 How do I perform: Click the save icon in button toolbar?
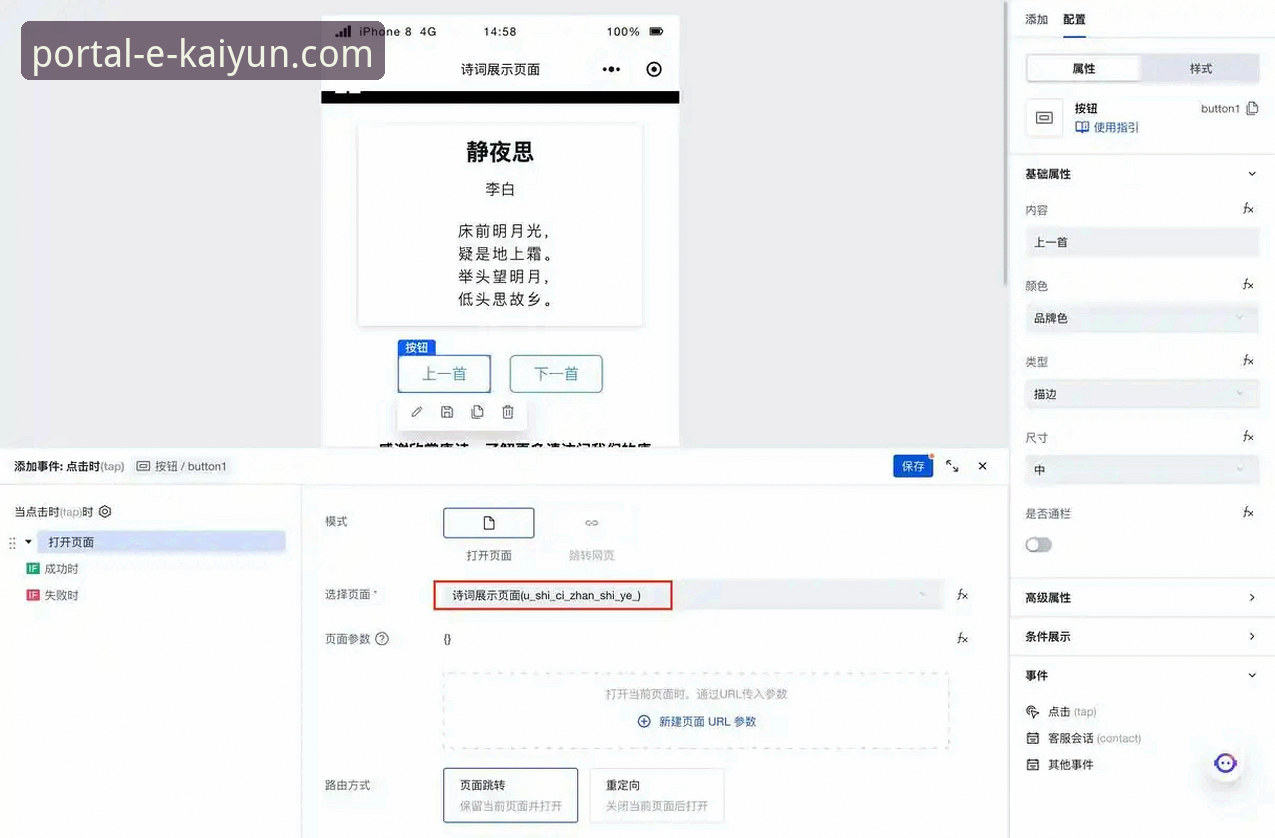click(x=447, y=412)
